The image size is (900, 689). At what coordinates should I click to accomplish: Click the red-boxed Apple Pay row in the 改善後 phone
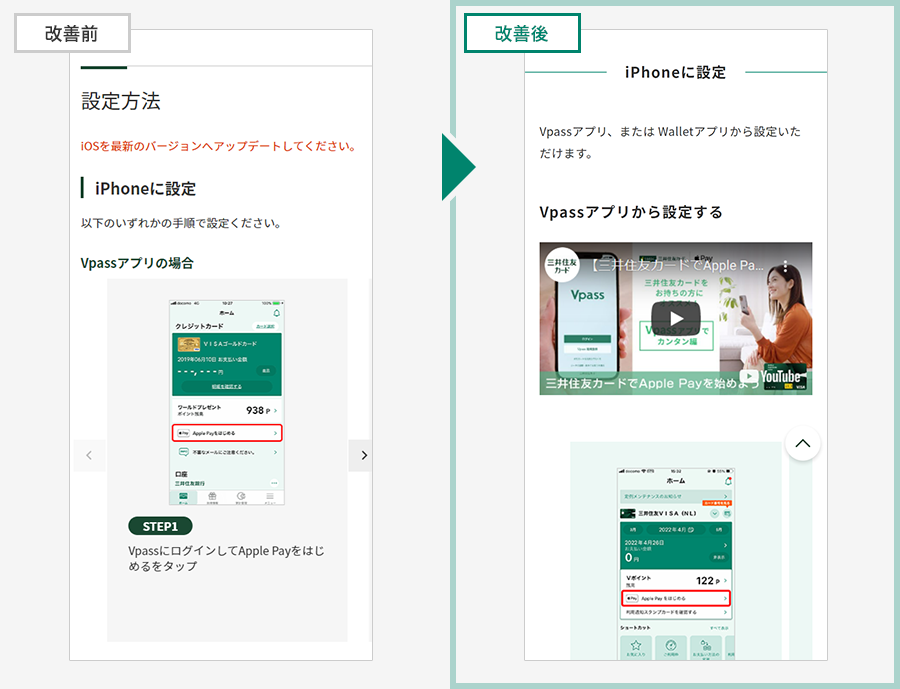[x=676, y=598]
